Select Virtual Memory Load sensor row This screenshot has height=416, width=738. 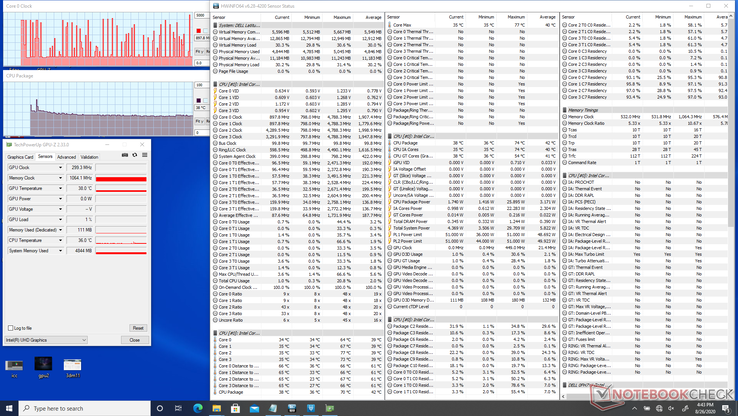[298, 45]
